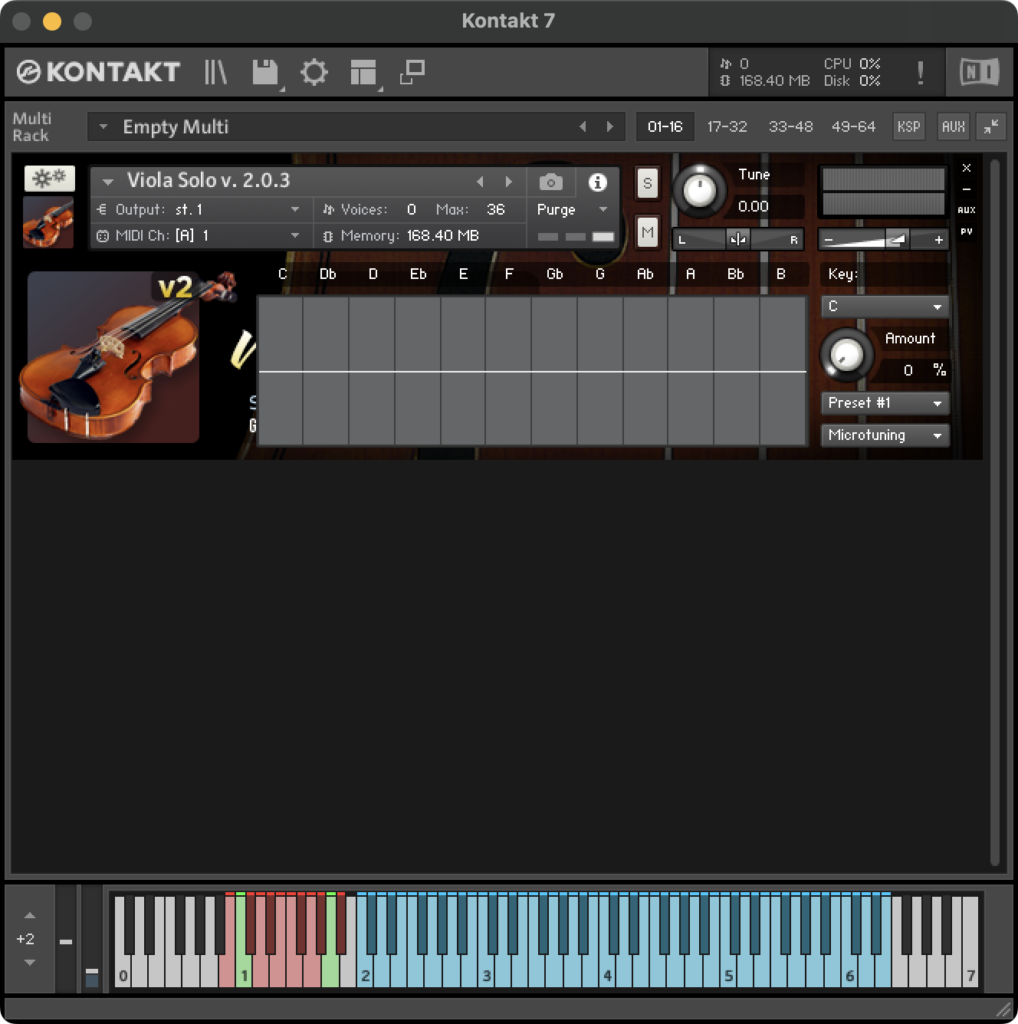Click the Tune knob

pos(699,191)
